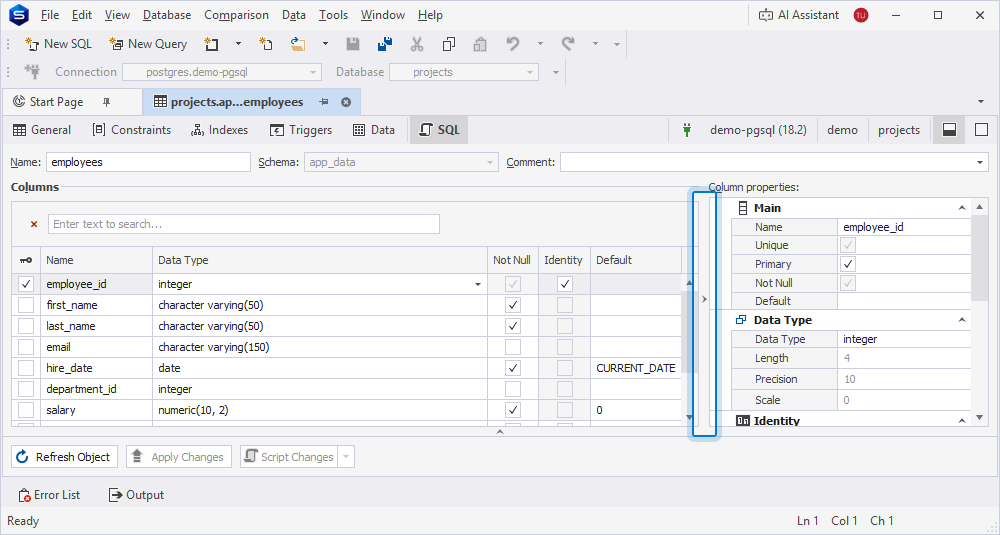The width and height of the screenshot is (1000, 535).
Task: Close the projects employees document tab
Action: point(346,102)
